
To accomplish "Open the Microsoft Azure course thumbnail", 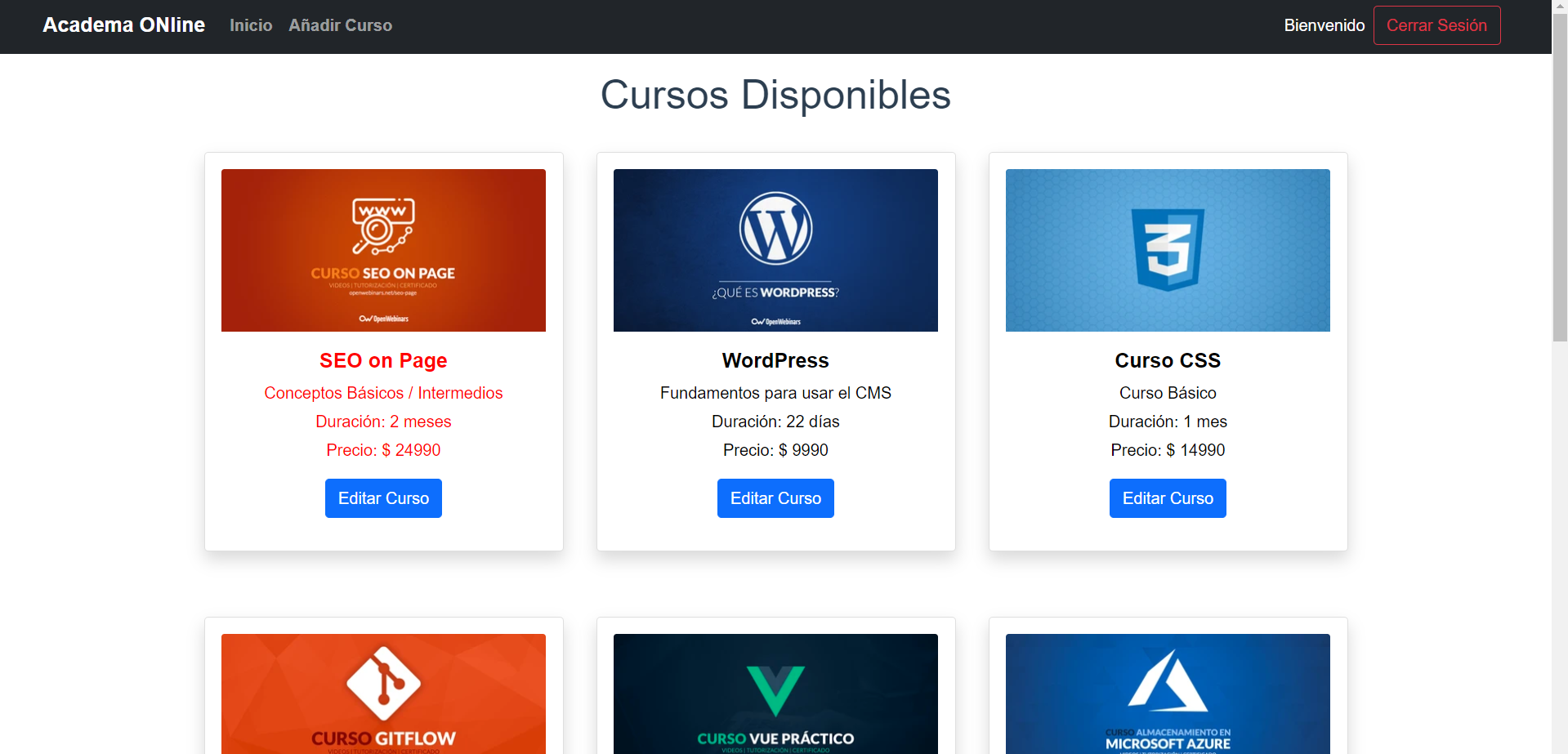I will pyautogui.click(x=1168, y=694).
